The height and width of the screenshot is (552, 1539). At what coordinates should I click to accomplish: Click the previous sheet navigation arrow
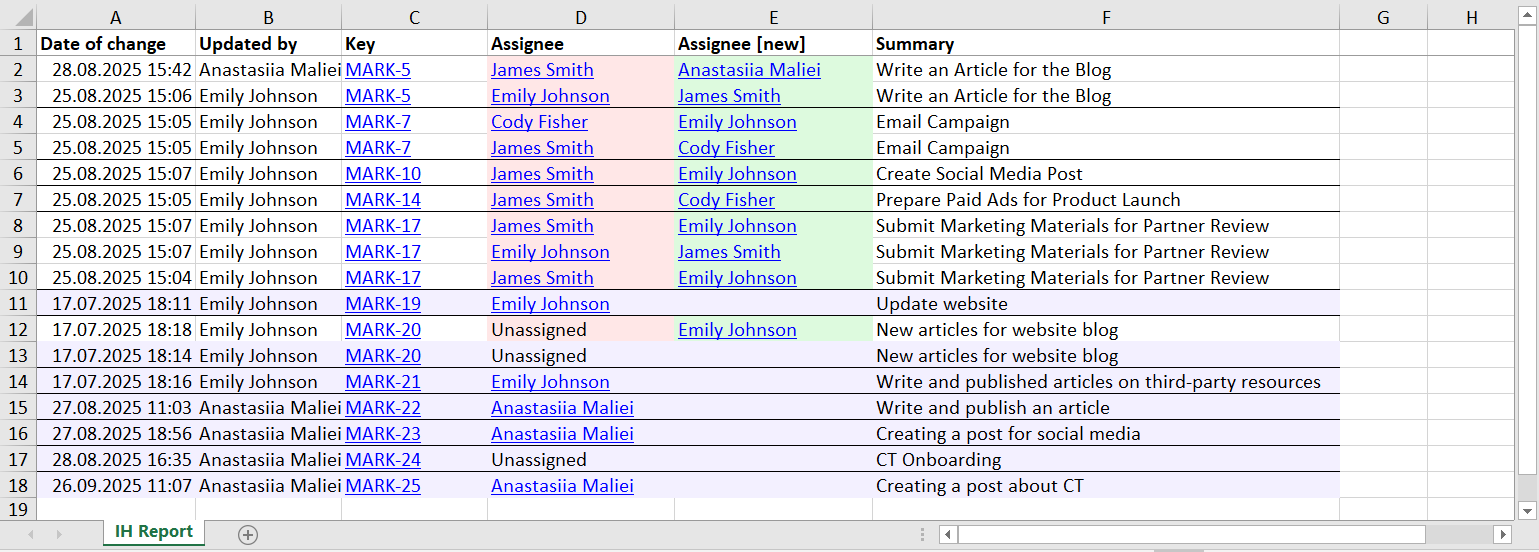click(x=31, y=534)
